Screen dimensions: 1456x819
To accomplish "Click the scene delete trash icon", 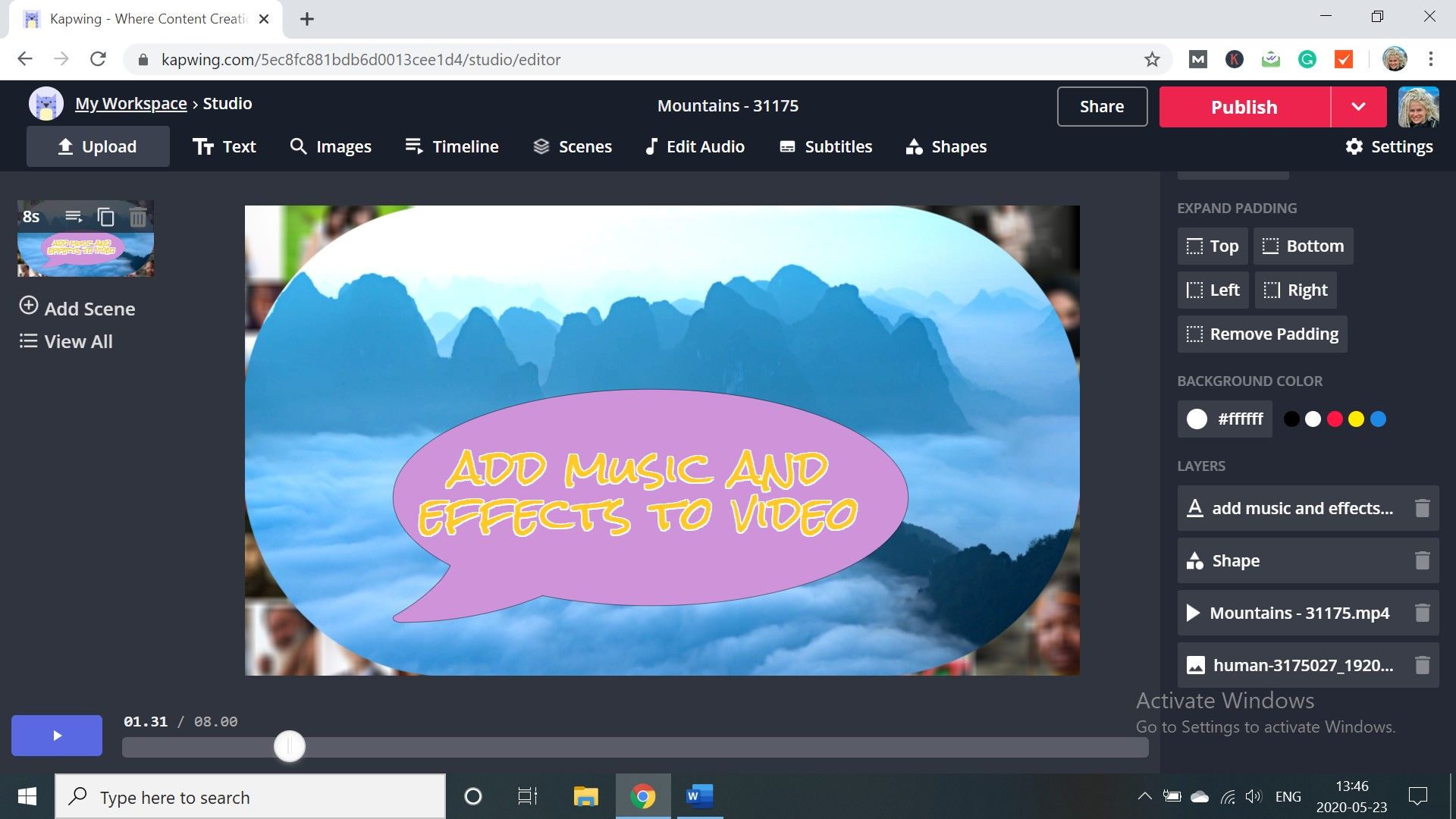I will tap(137, 217).
